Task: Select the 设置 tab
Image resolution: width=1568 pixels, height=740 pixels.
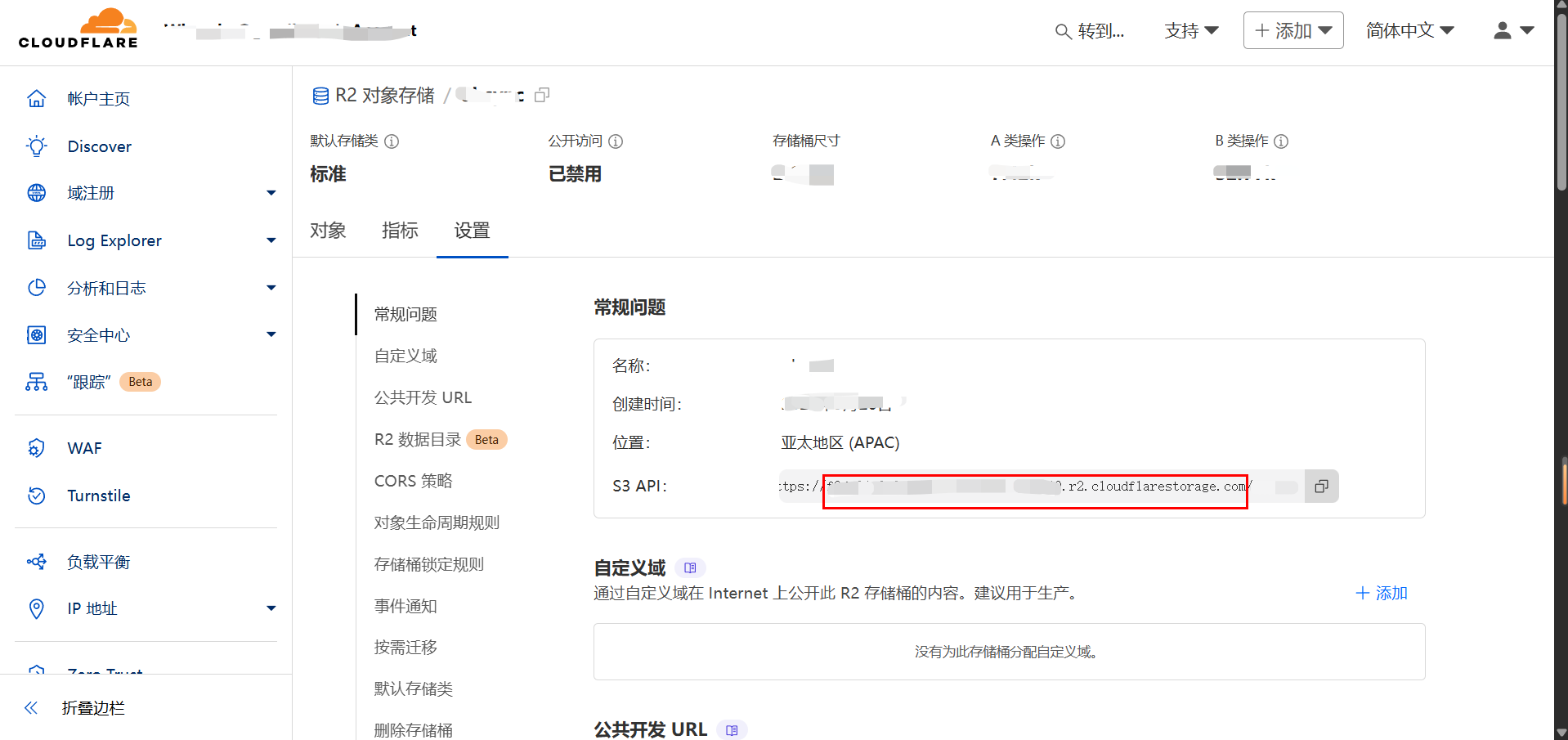Action: tap(472, 231)
